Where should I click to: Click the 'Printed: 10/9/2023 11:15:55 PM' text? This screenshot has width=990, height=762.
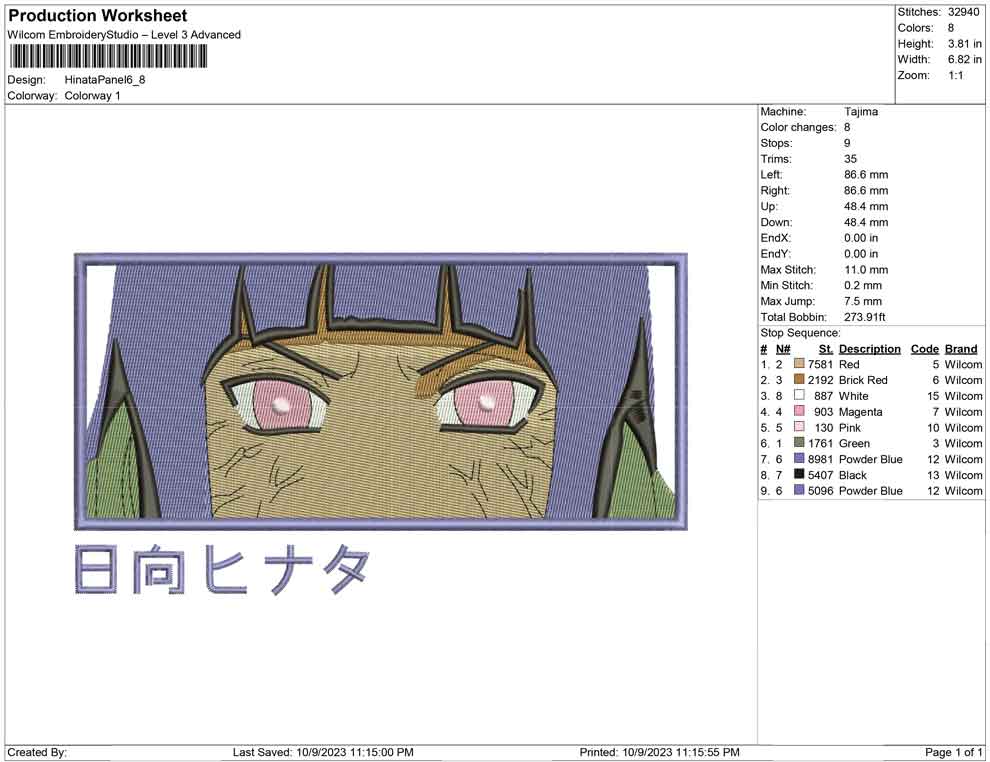point(660,752)
